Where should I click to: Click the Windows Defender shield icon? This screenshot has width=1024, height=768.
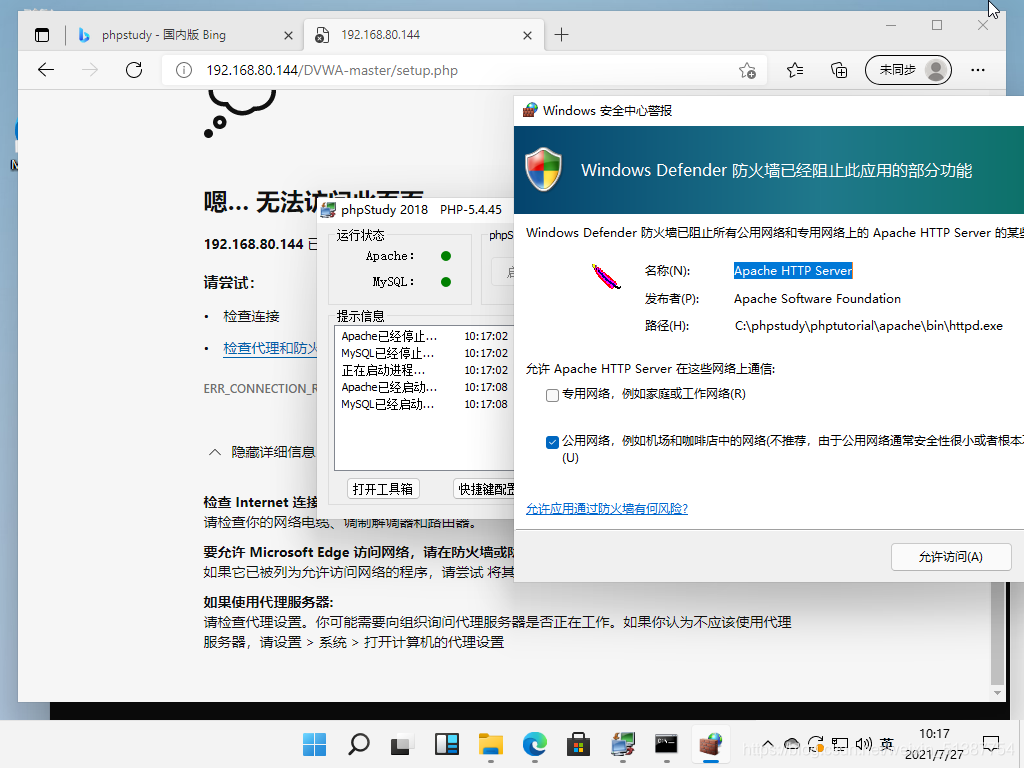click(543, 169)
